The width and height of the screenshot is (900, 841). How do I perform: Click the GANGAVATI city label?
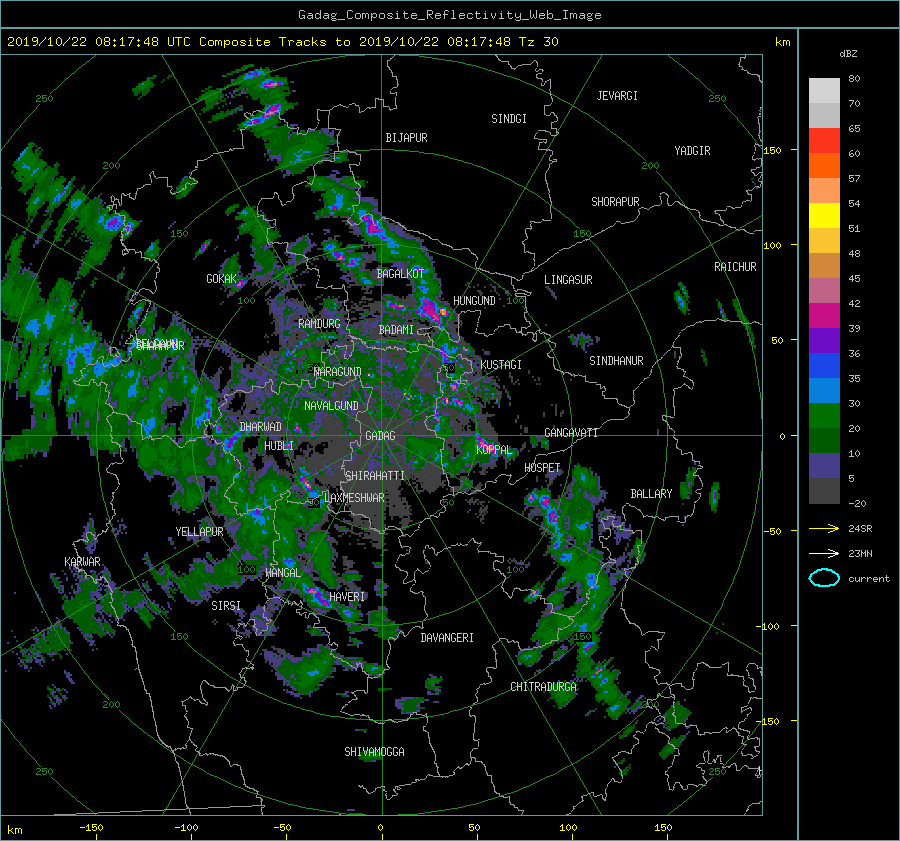571,433
